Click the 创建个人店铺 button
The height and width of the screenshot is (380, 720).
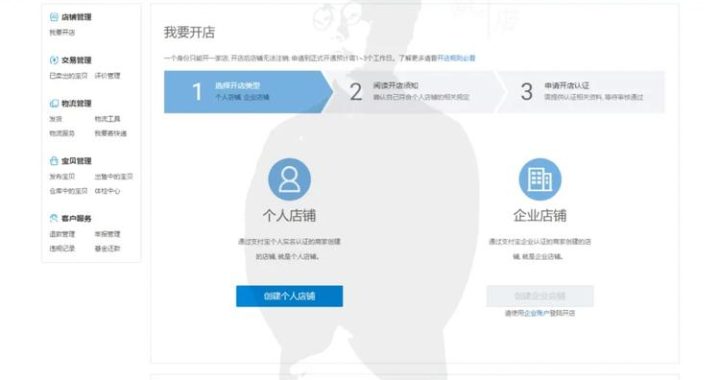(x=289, y=296)
